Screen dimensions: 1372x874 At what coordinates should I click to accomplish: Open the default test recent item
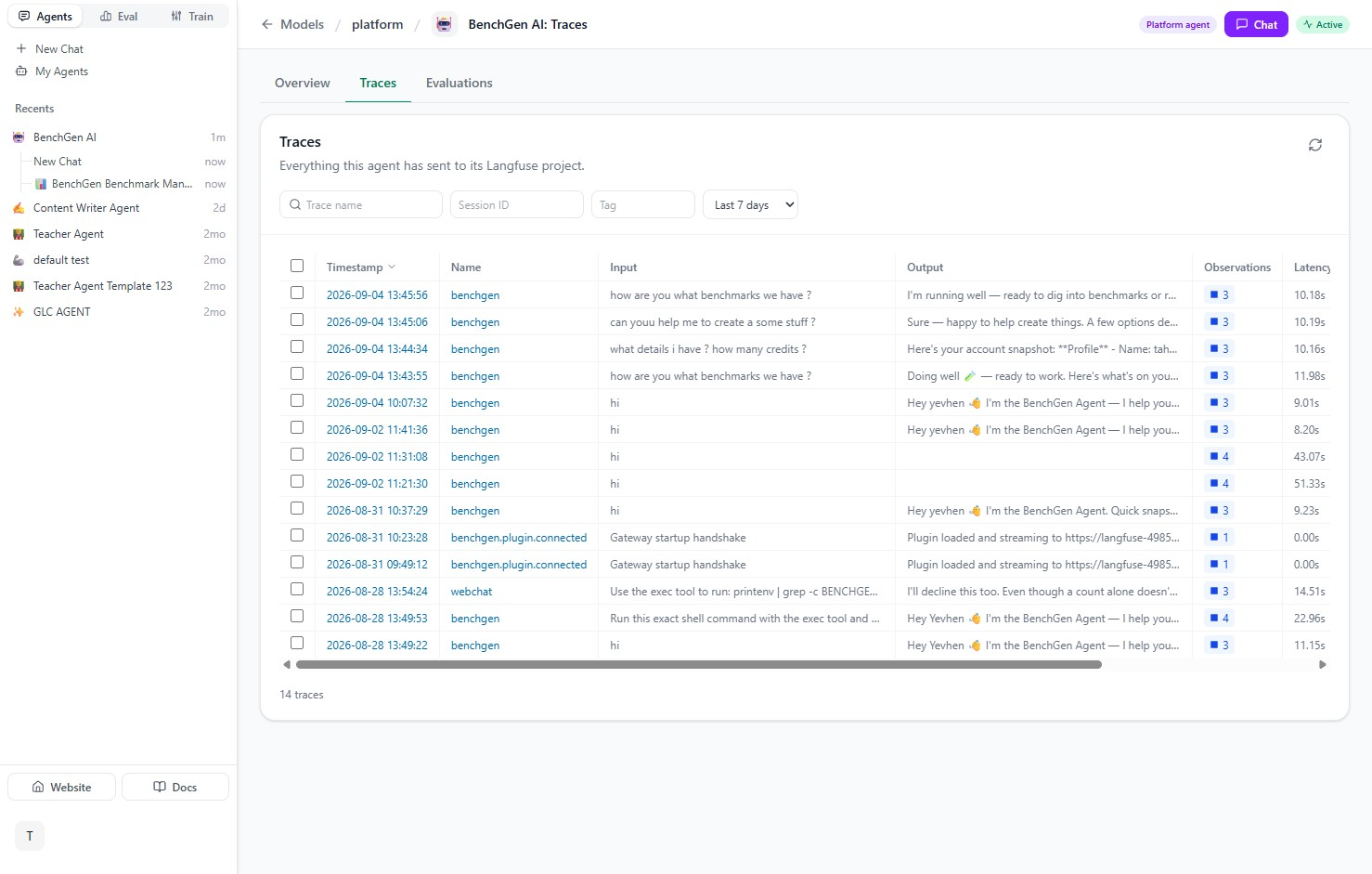pos(119,260)
